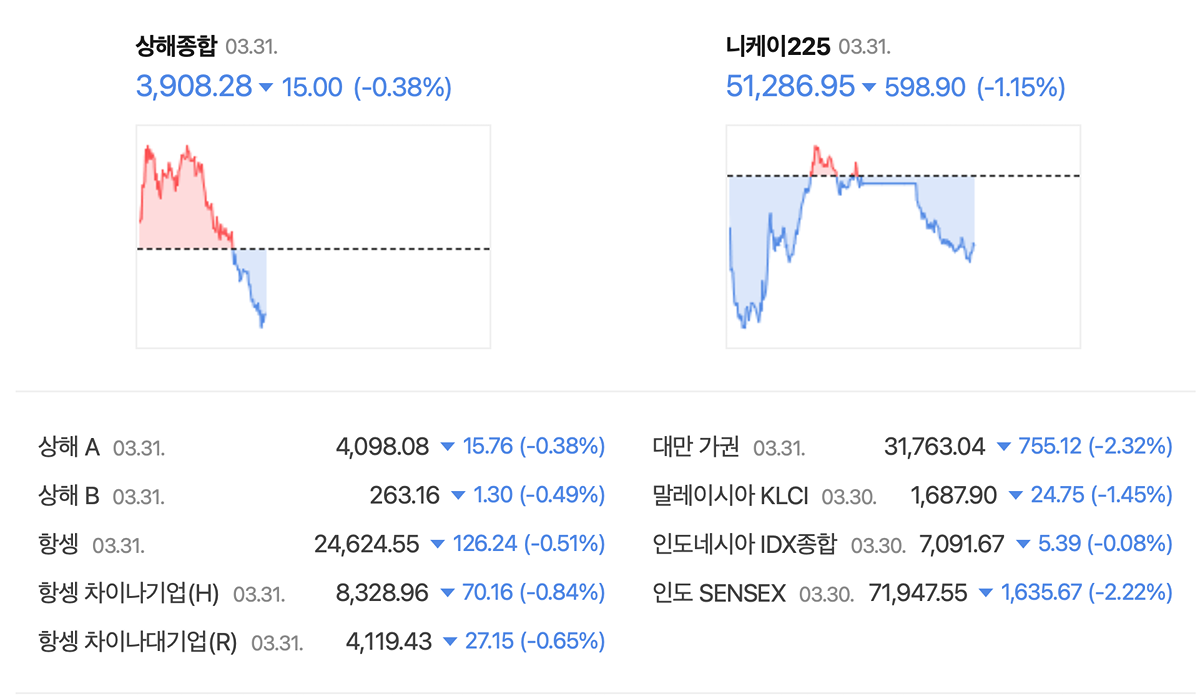Open the 인도네시아 IDX종합 link
Viewport: 1200px width, 696px height.
[744, 545]
